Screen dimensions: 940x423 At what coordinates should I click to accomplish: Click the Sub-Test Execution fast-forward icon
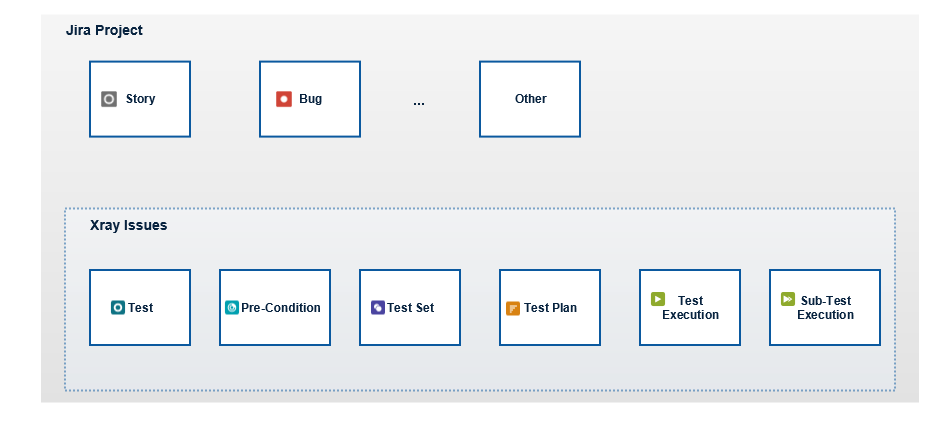coord(788,299)
